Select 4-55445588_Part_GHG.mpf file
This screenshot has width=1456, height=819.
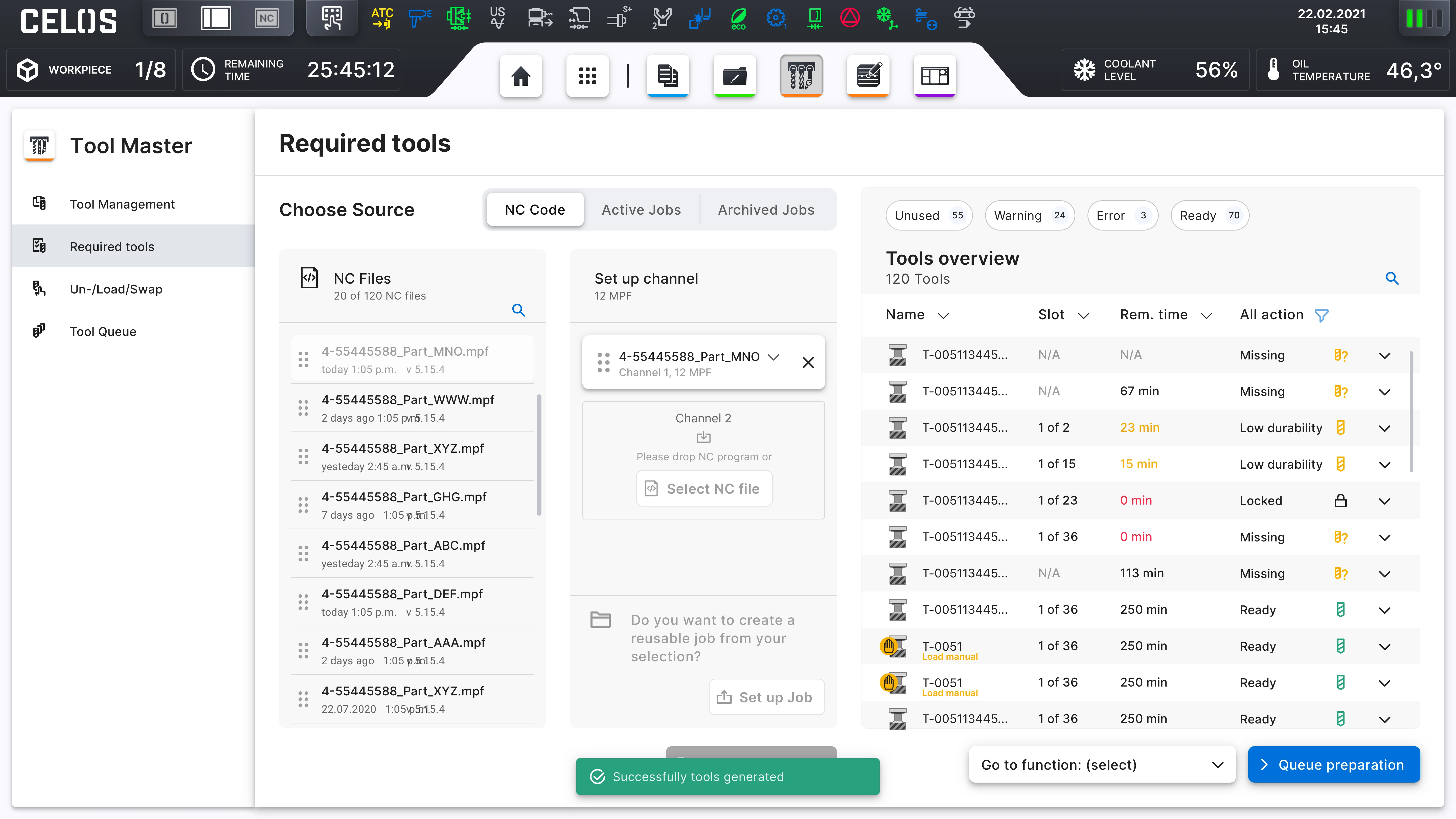412,505
